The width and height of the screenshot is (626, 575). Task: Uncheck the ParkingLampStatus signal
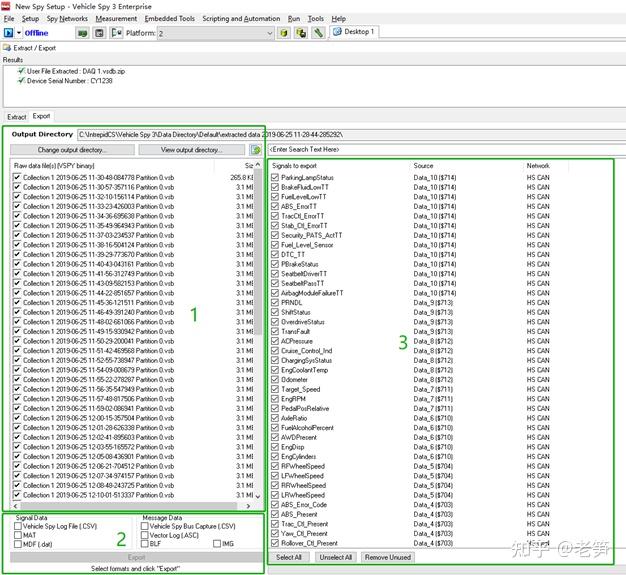pyautogui.click(x=275, y=177)
